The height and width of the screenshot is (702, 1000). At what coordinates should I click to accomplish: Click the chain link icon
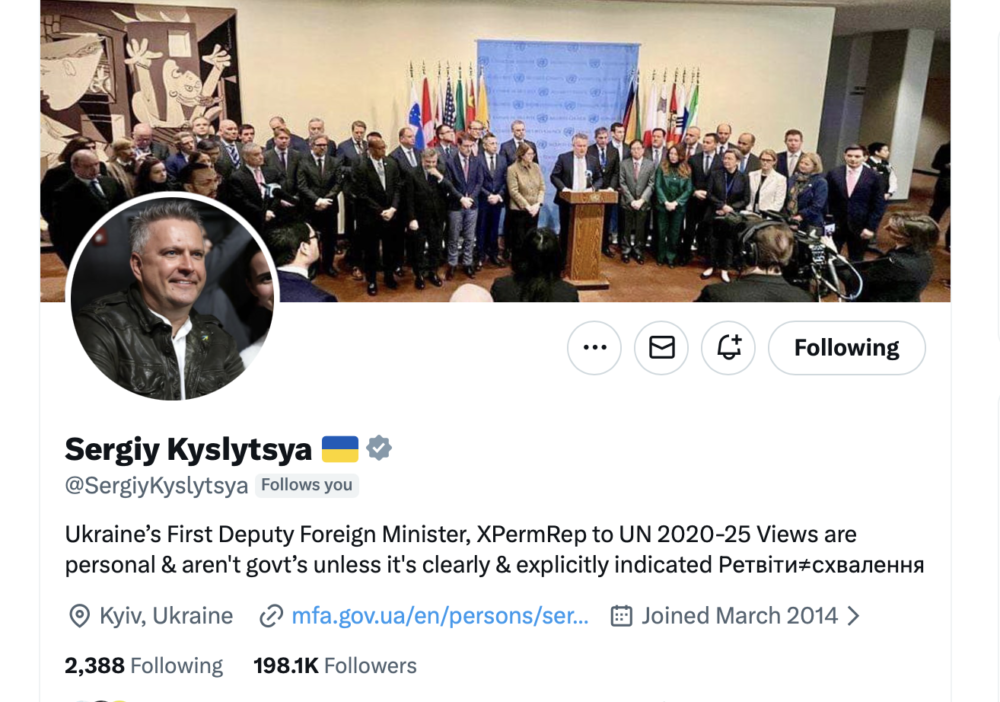(271, 616)
